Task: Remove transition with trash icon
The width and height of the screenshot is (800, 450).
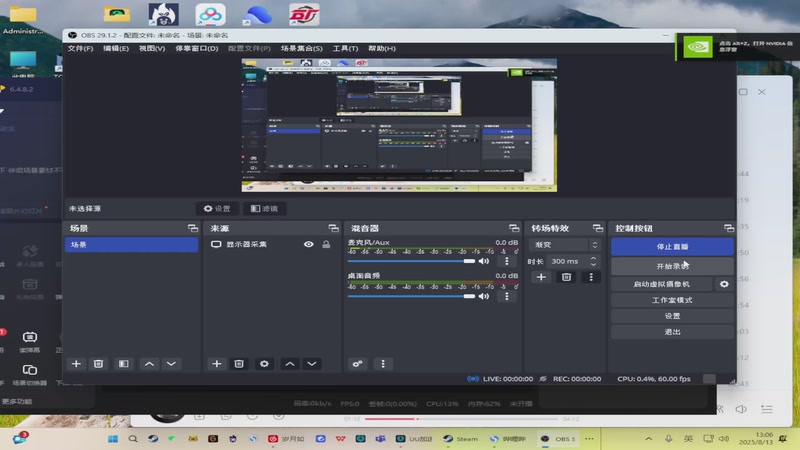Action: point(566,277)
